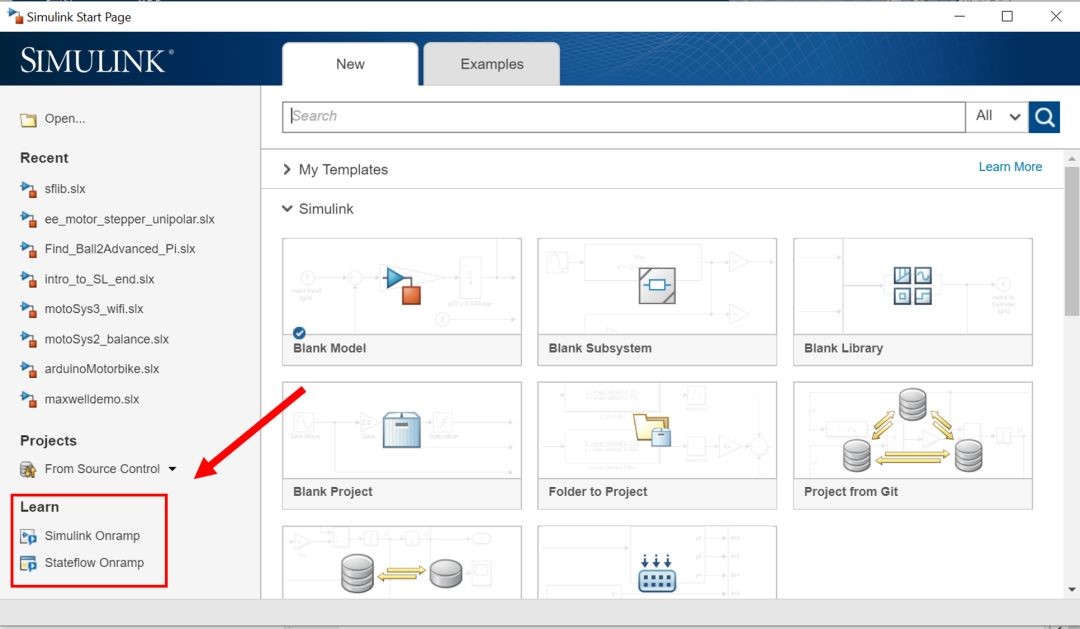Expand the My Templates section

pos(287,169)
